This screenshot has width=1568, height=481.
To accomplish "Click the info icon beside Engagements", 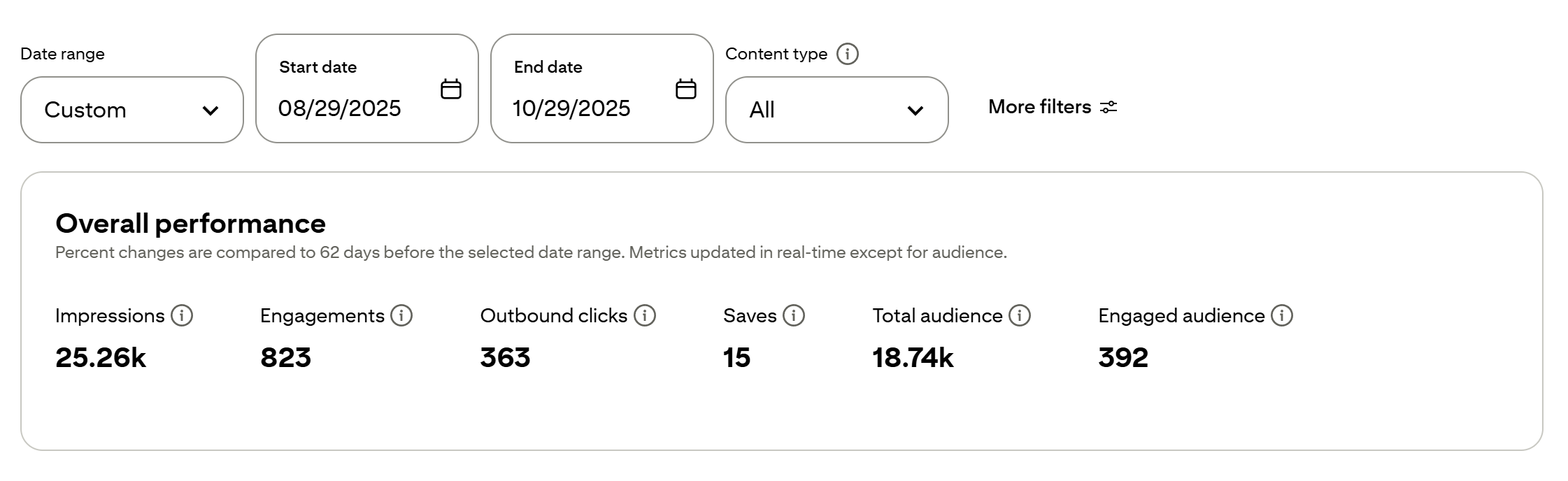I will pos(401,315).
